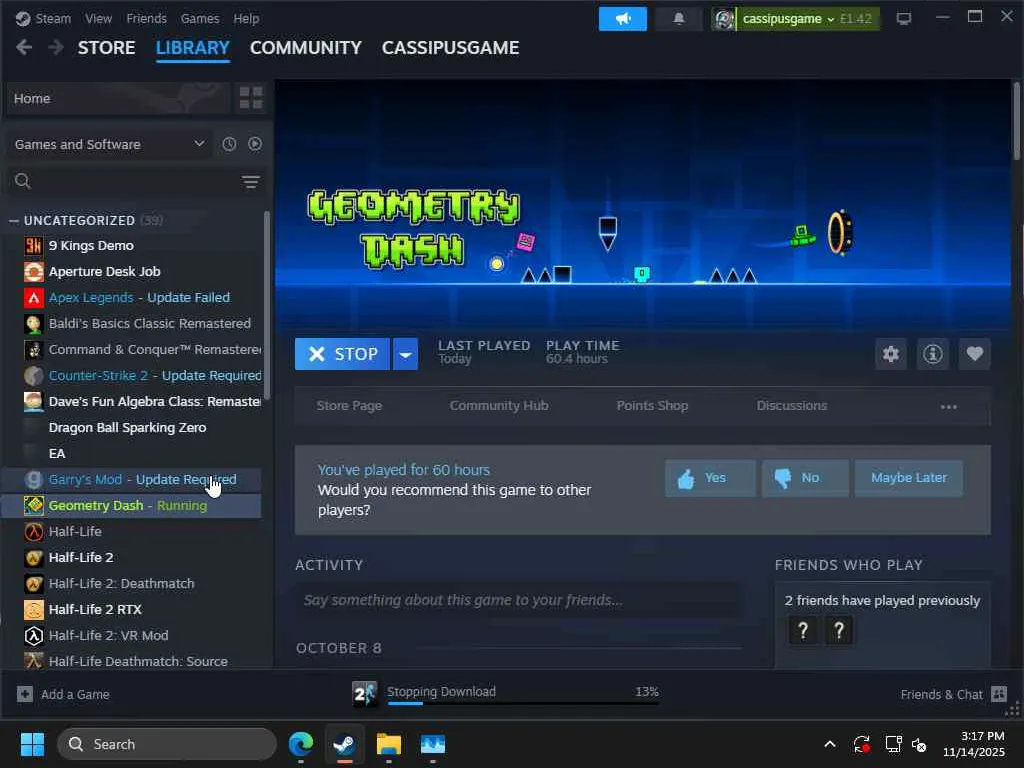Open the Help menu
The height and width of the screenshot is (768, 1024).
246,18
